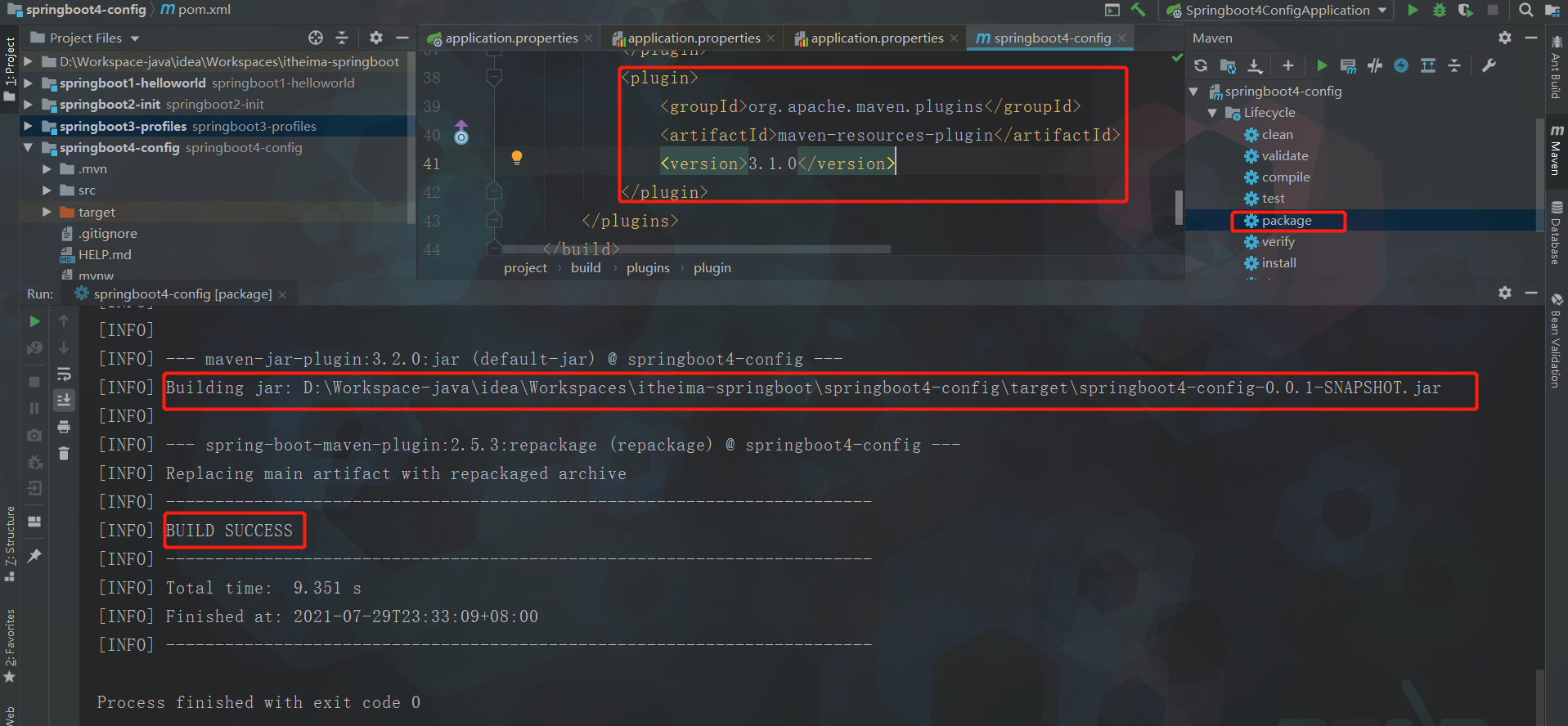
Task: Expand the target folder
Action: 47,212
